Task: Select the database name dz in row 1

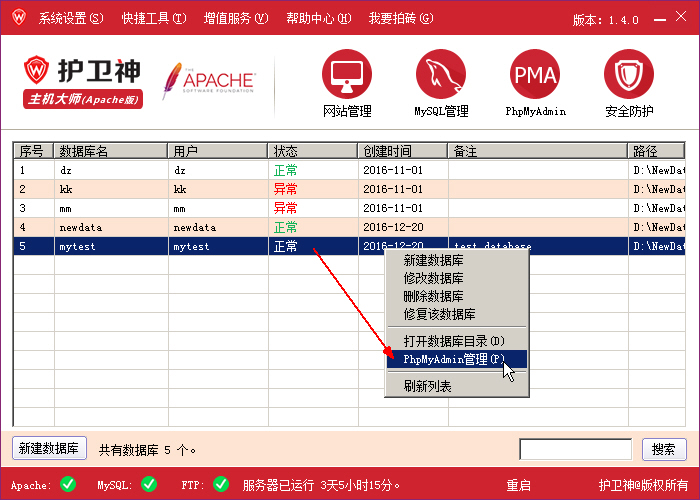Action: (66, 171)
